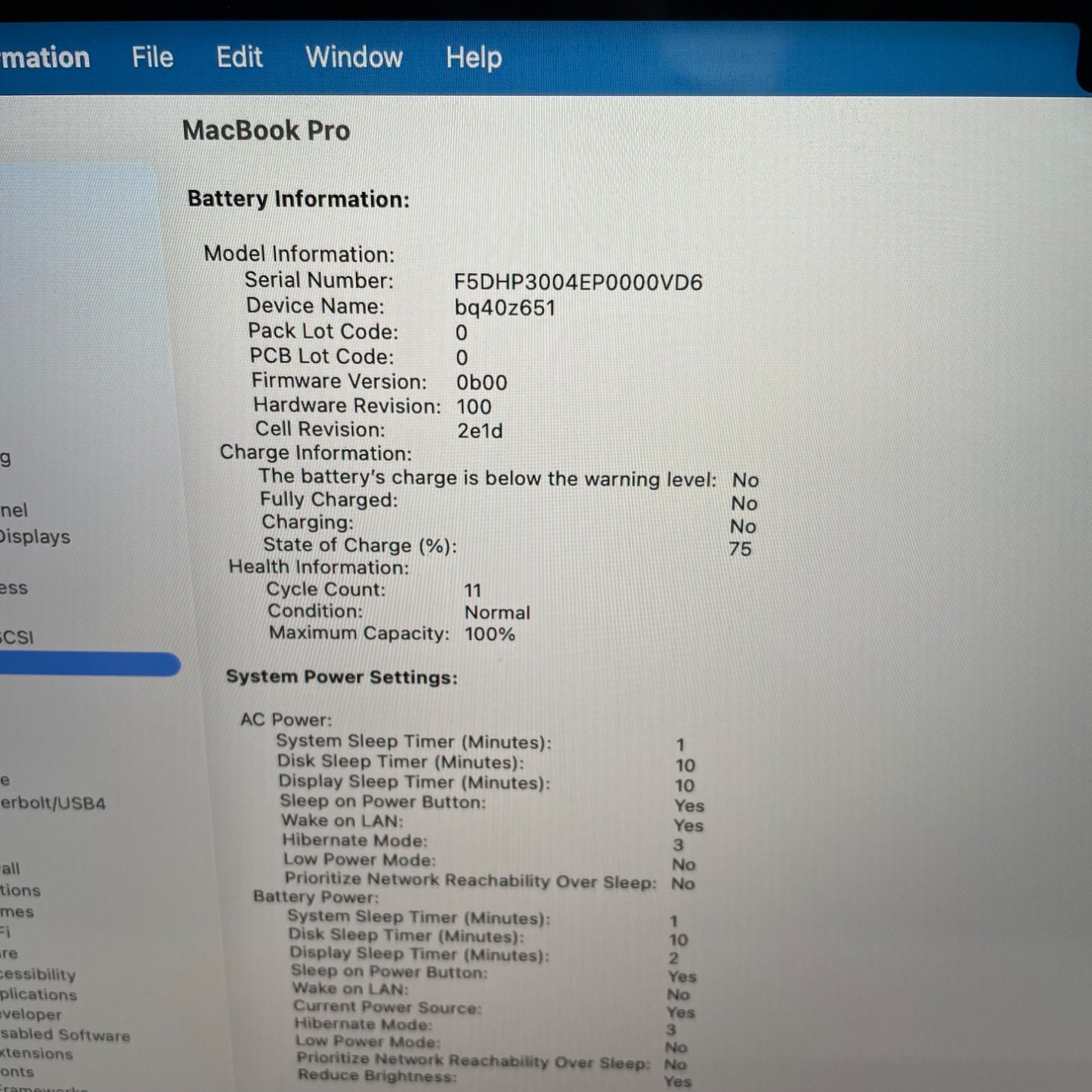
Task: Click the MacBook Pro title
Action: [x=266, y=131]
